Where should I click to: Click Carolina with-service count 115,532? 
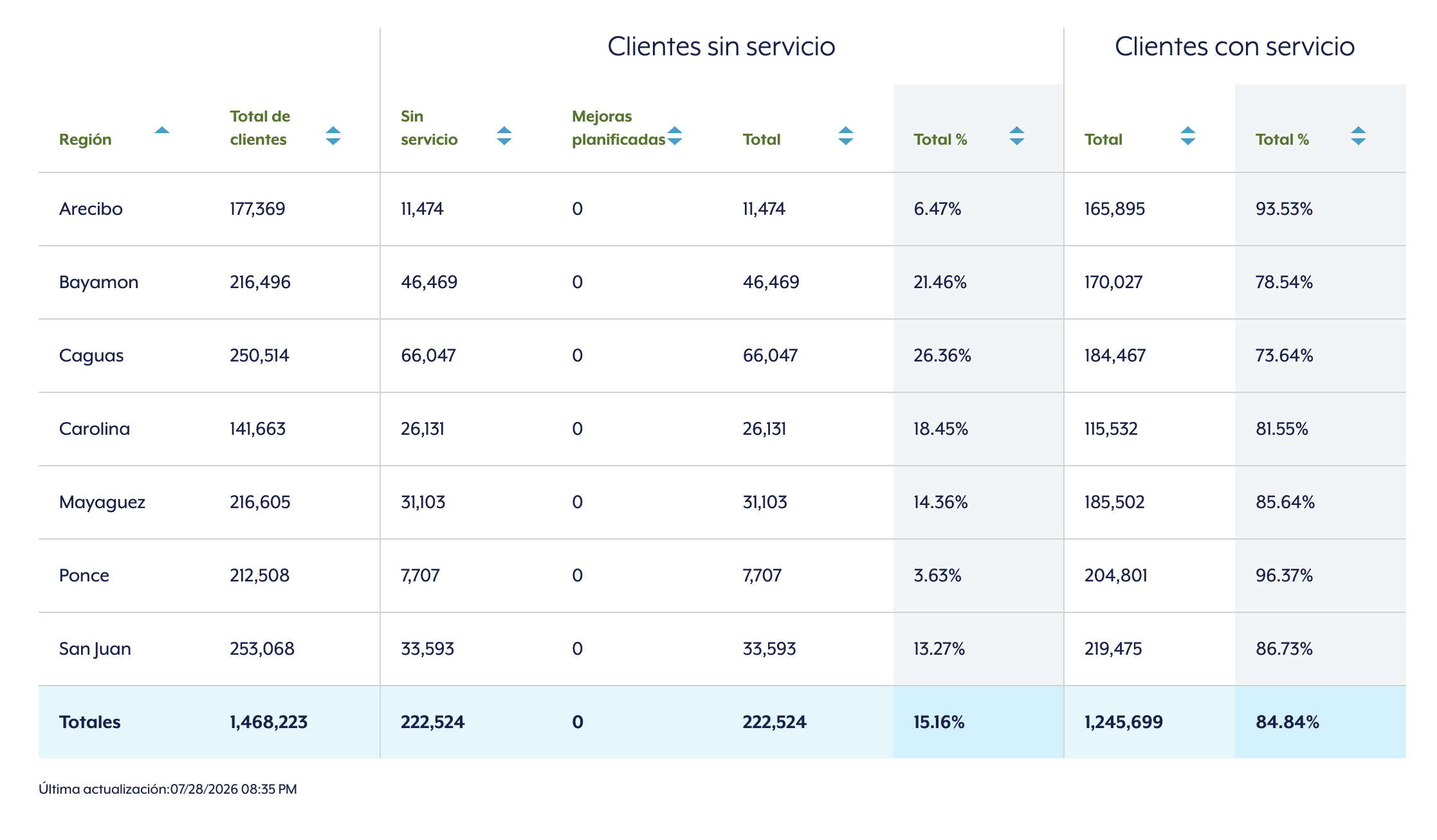(1112, 429)
